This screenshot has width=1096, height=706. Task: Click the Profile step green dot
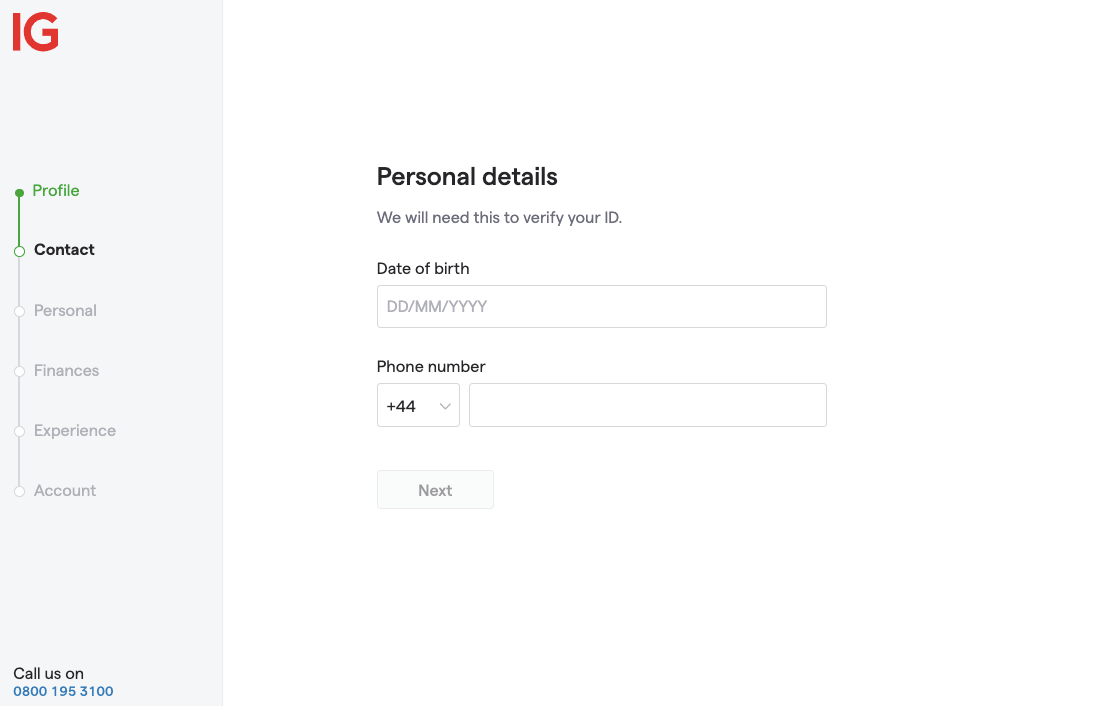coord(20,192)
